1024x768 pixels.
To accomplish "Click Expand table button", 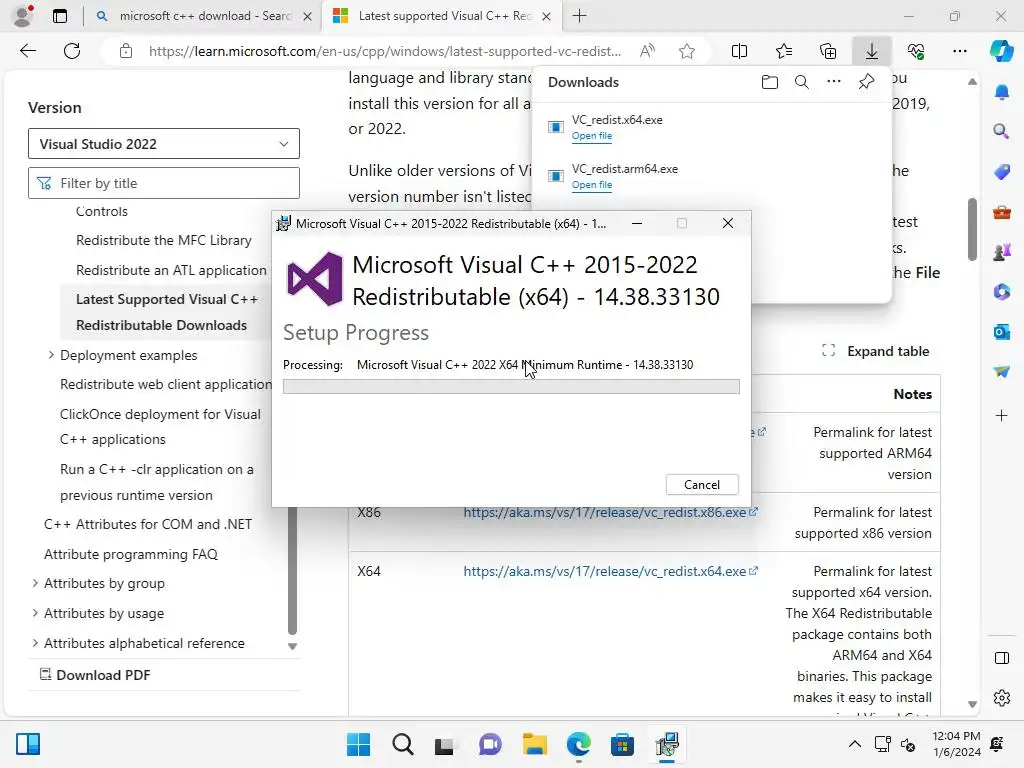I will click(x=875, y=351).
